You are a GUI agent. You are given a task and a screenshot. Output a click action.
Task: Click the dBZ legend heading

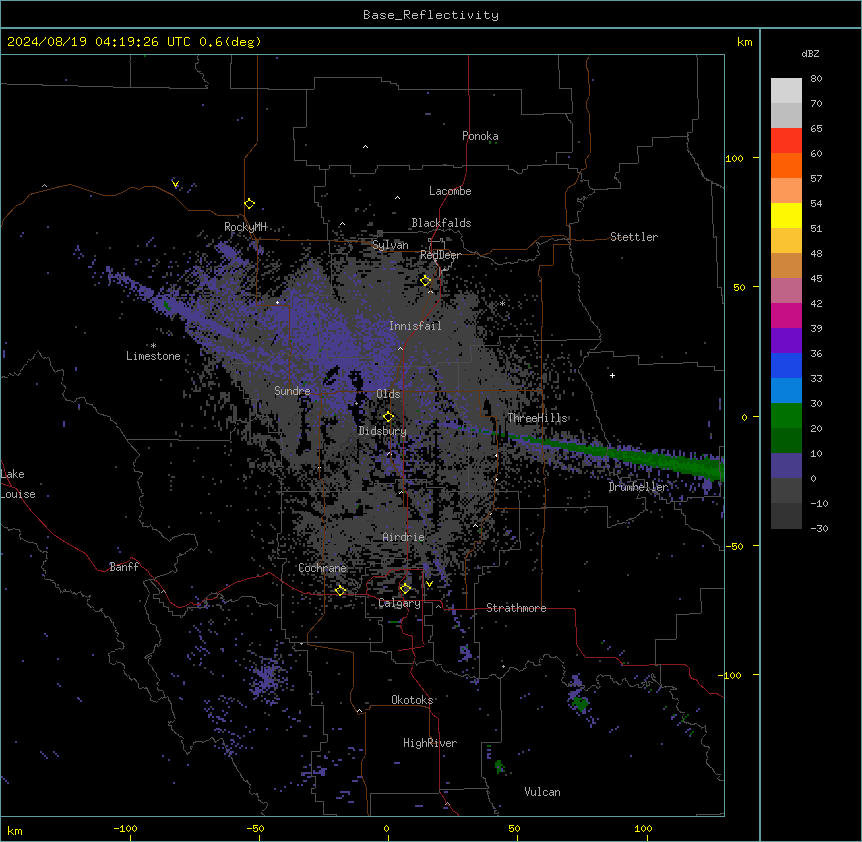810,54
